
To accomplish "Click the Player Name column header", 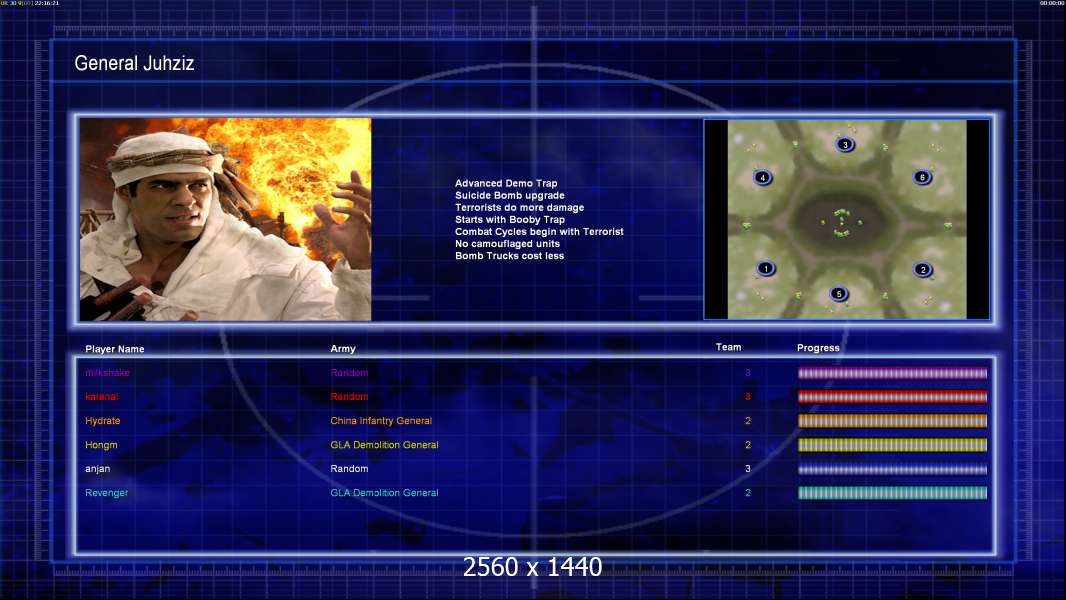I will [115, 349].
